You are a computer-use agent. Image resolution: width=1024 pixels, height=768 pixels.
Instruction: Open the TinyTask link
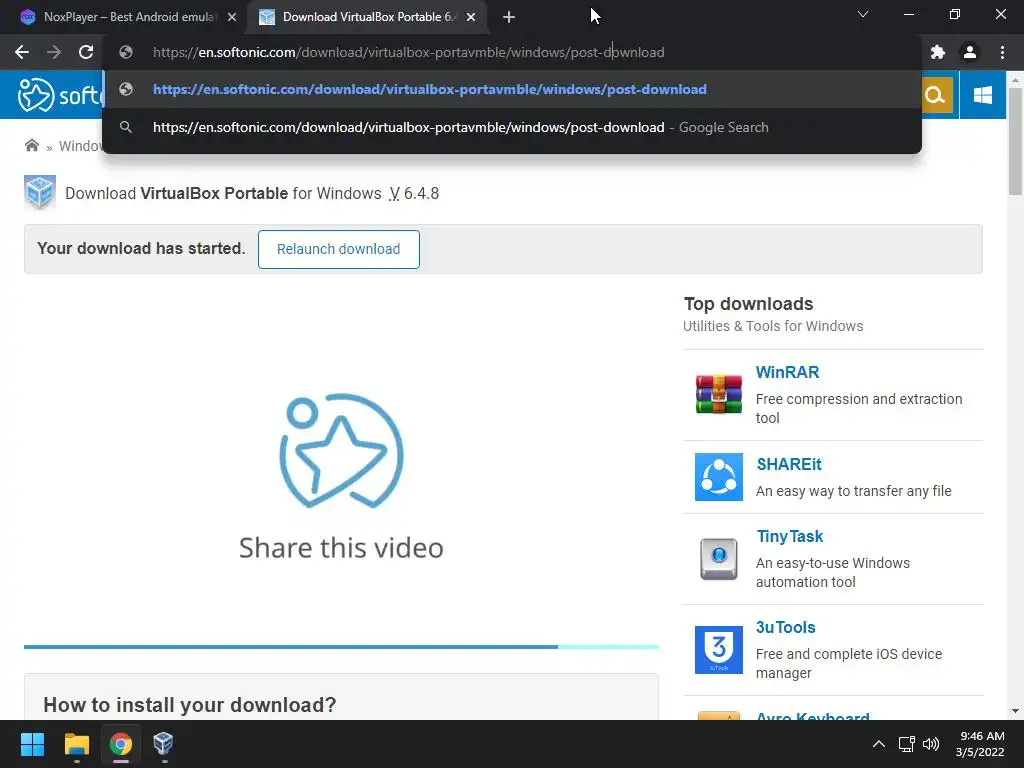(790, 537)
